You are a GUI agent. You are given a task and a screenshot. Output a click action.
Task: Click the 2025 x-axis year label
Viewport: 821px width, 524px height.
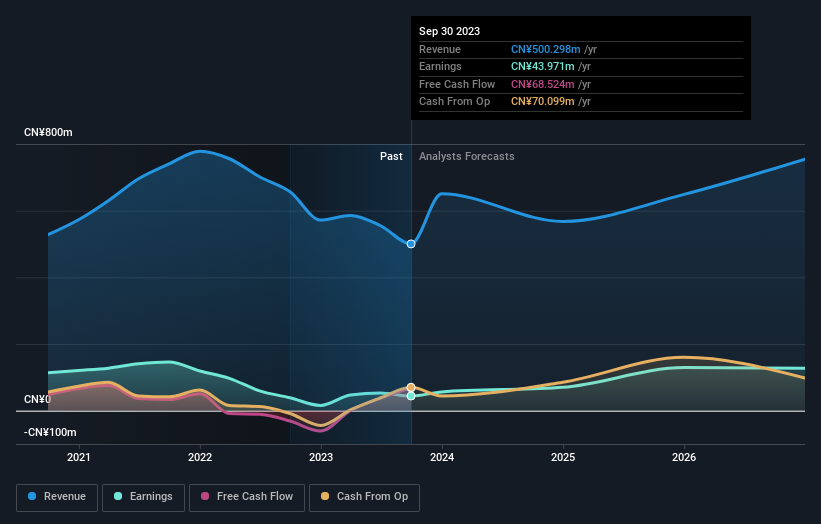point(563,458)
